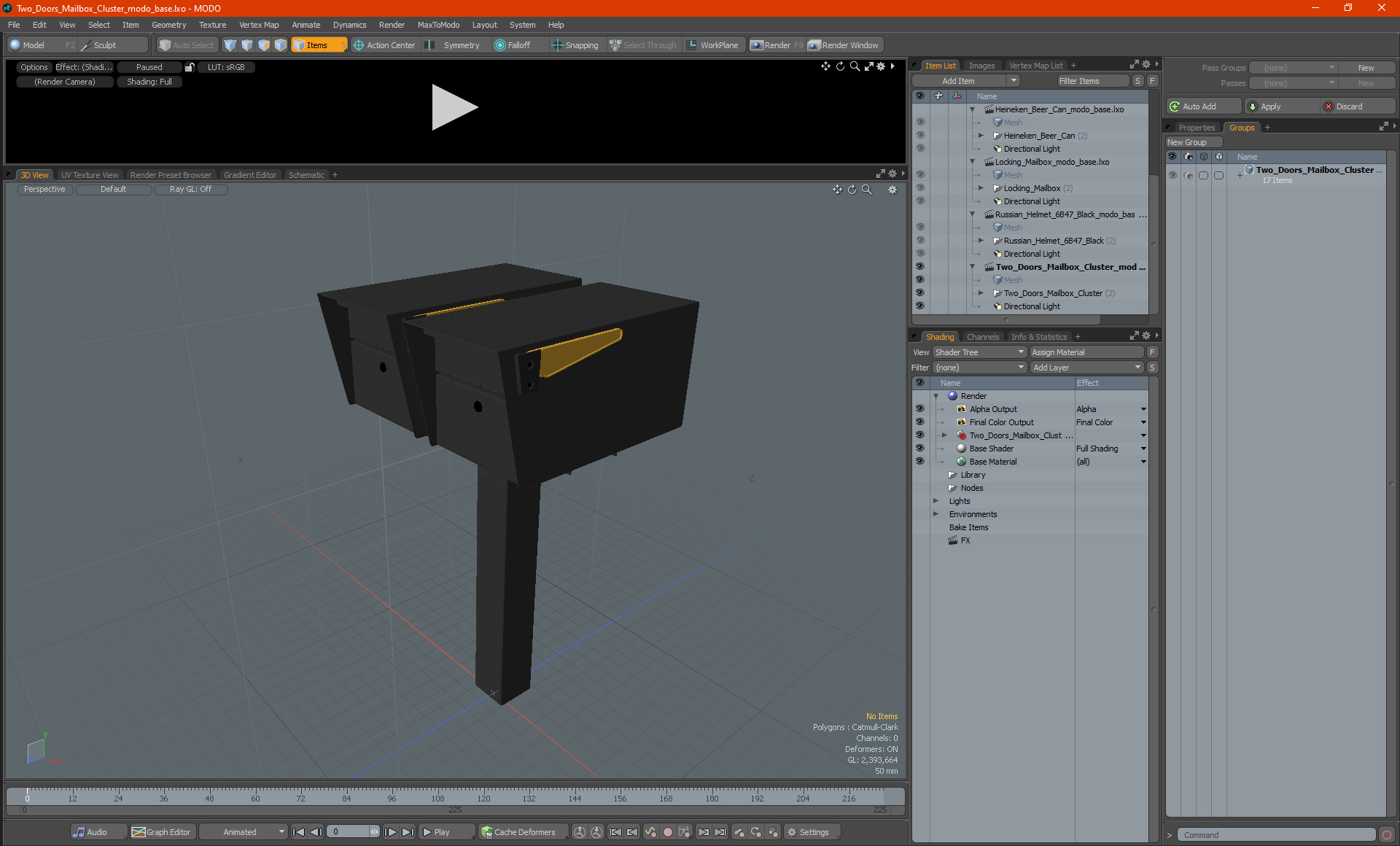Expand Heineken_Beer_Can group in Item List

point(981,136)
